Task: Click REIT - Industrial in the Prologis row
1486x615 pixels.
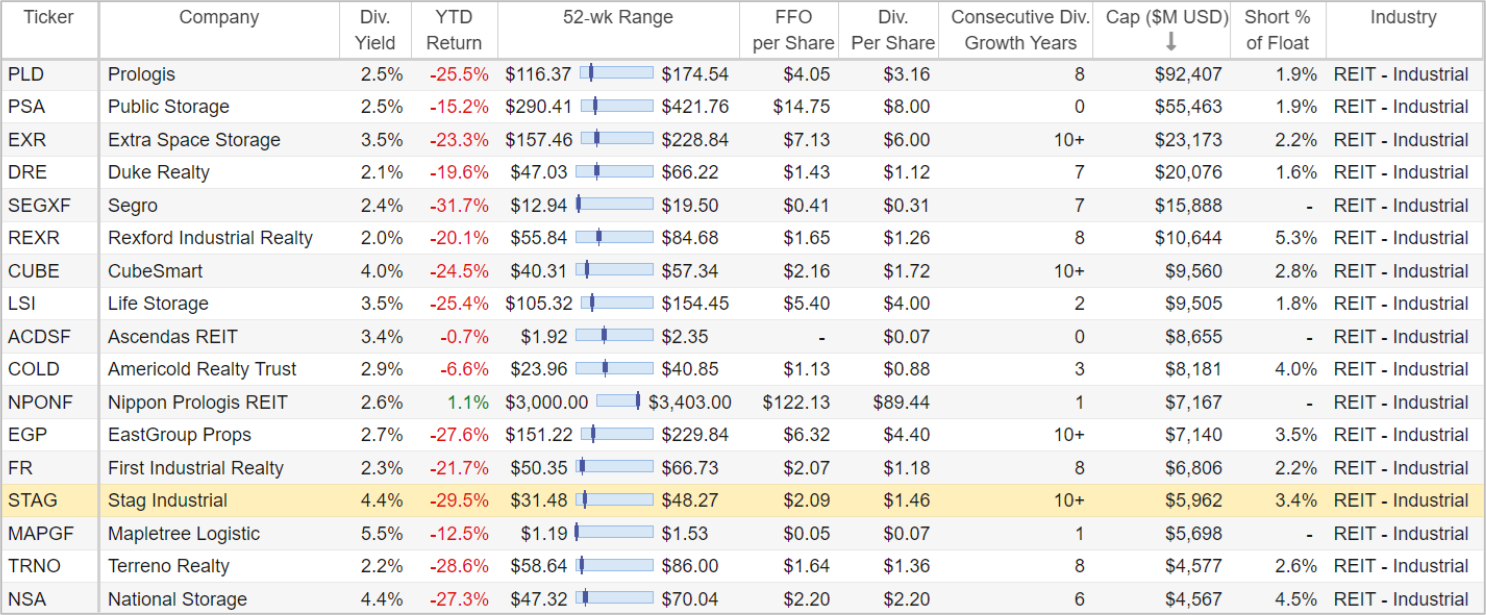Action: click(1401, 74)
